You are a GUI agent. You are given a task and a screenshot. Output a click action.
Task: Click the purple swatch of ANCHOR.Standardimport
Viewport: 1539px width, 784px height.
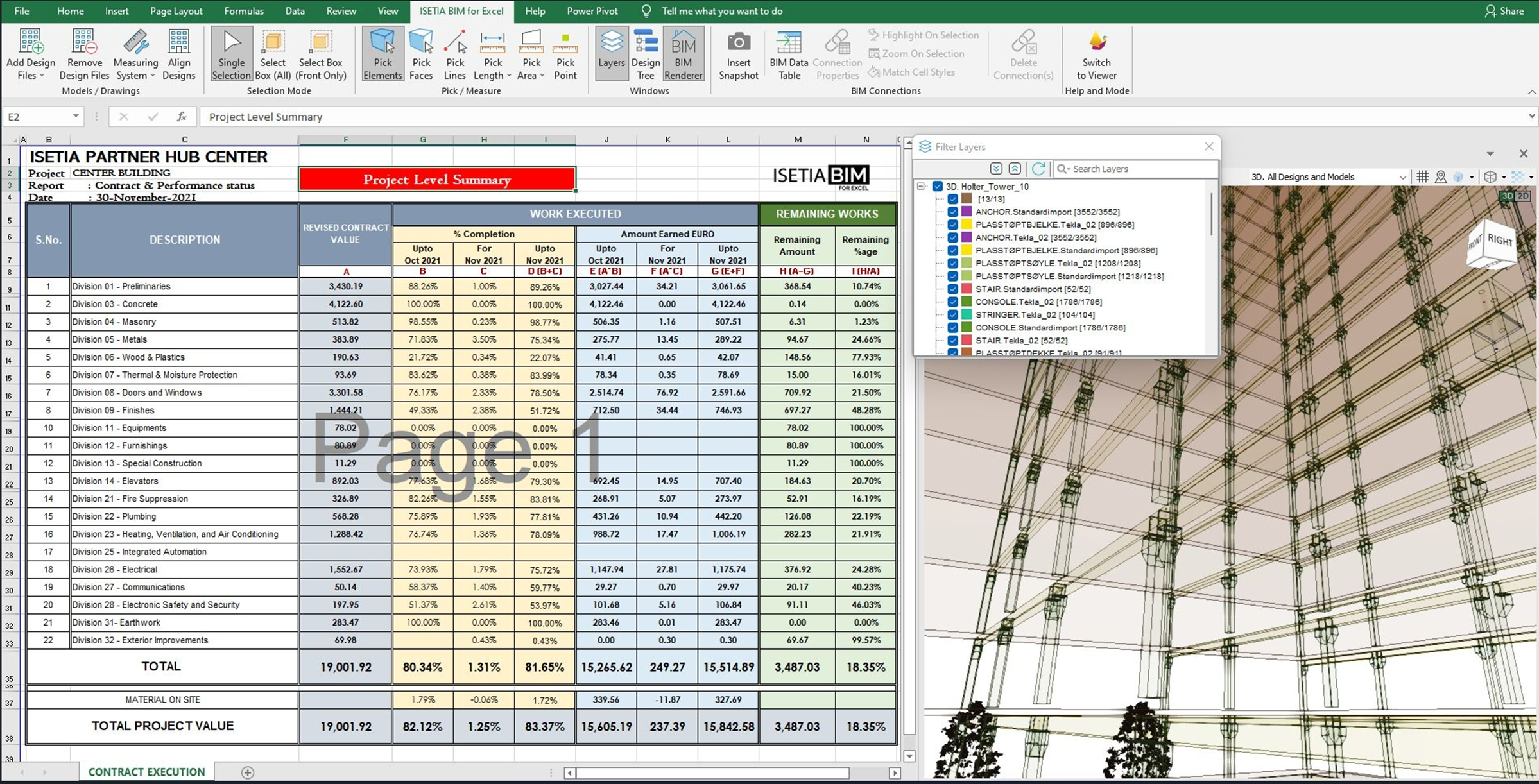966,212
